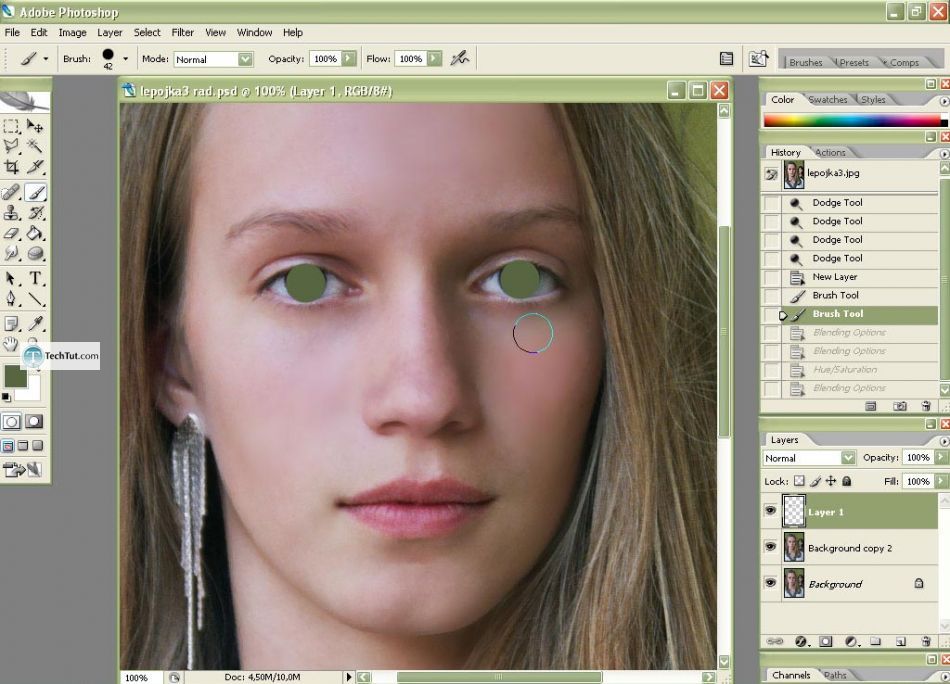Image resolution: width=950 pixels, height=684 pixels.
Task: Open layer blend mode dropdown
Action: point(848,457)
